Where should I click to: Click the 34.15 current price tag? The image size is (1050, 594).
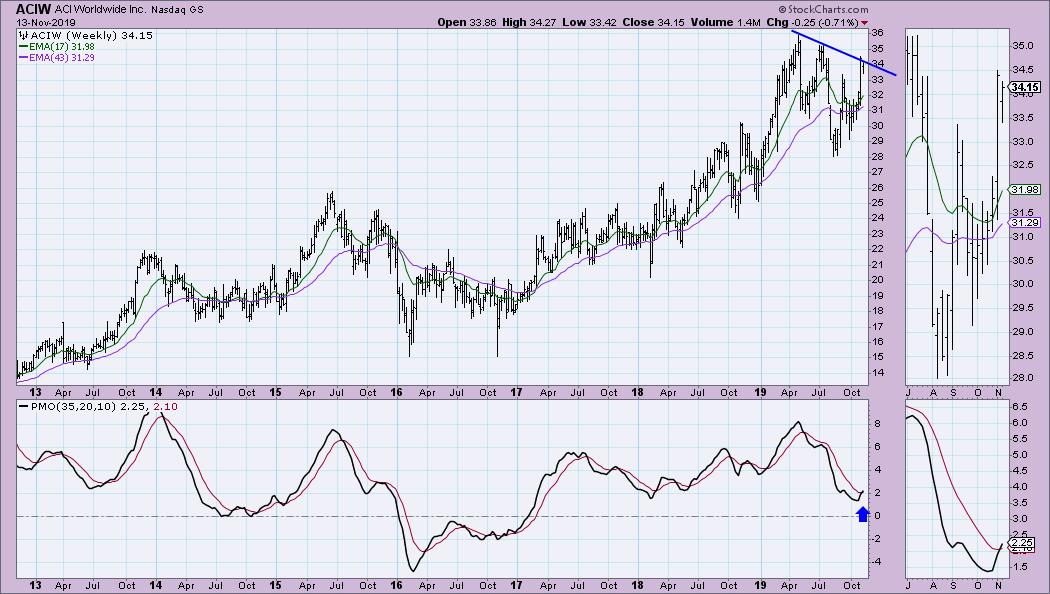1022,88
